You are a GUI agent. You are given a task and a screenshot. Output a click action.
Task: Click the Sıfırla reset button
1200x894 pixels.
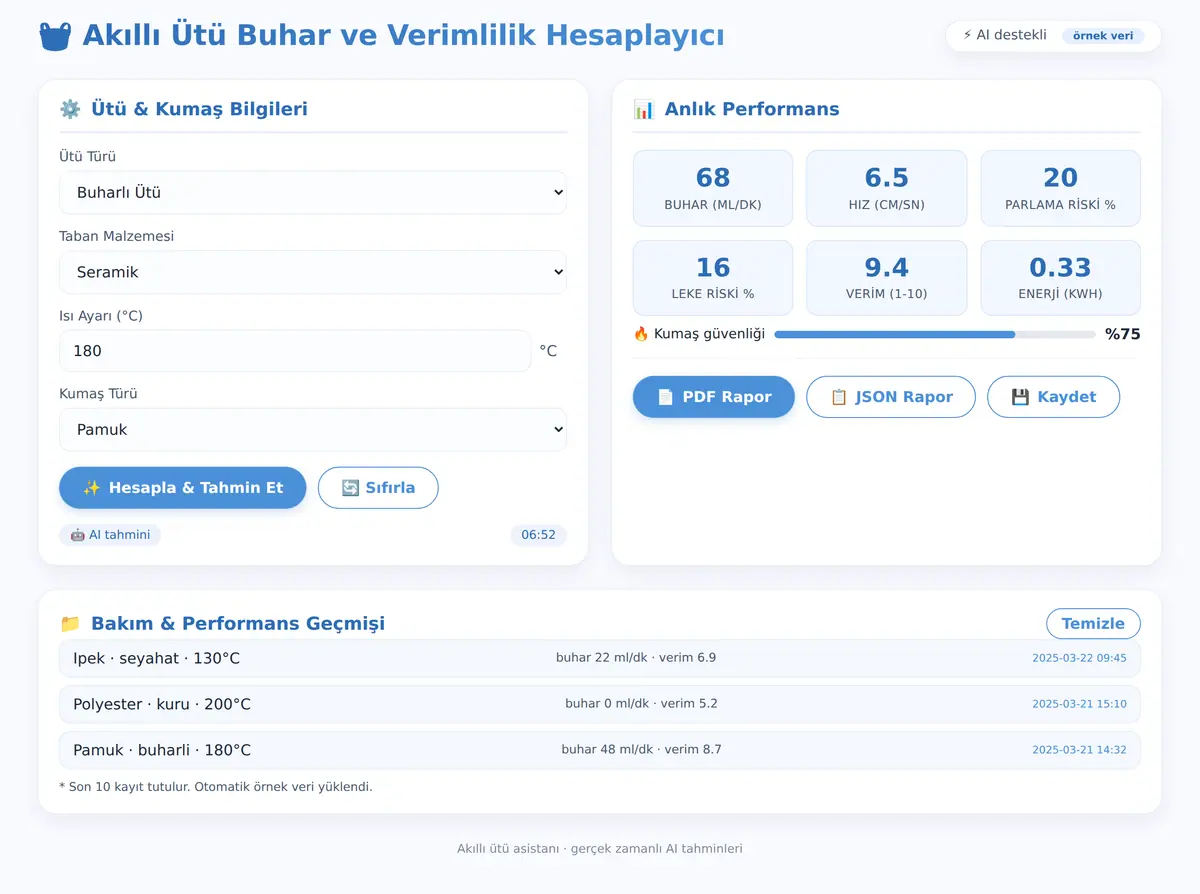pyautogui.click(x=378, y=488)
